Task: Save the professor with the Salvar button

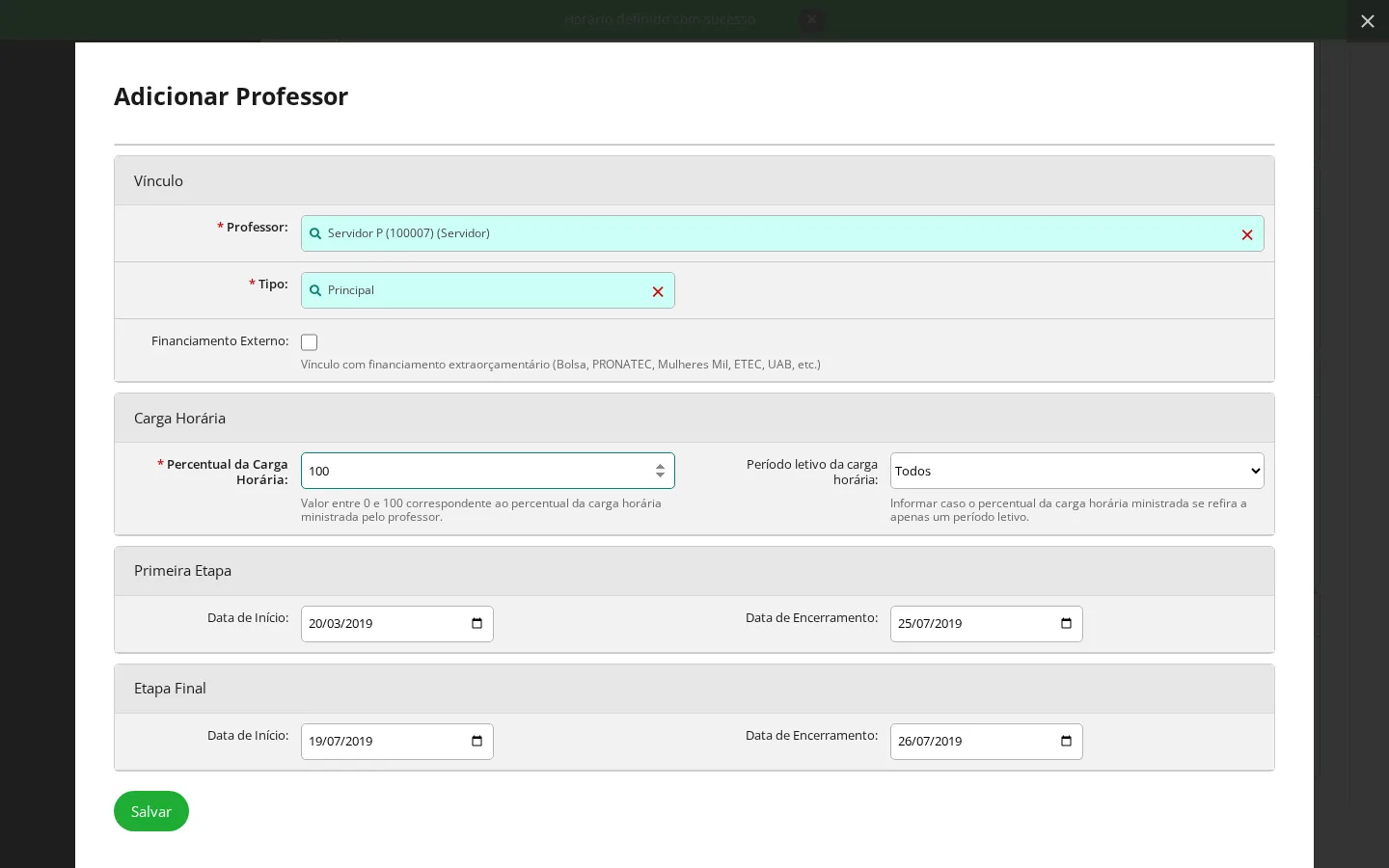Action: (x=151, y=811)
